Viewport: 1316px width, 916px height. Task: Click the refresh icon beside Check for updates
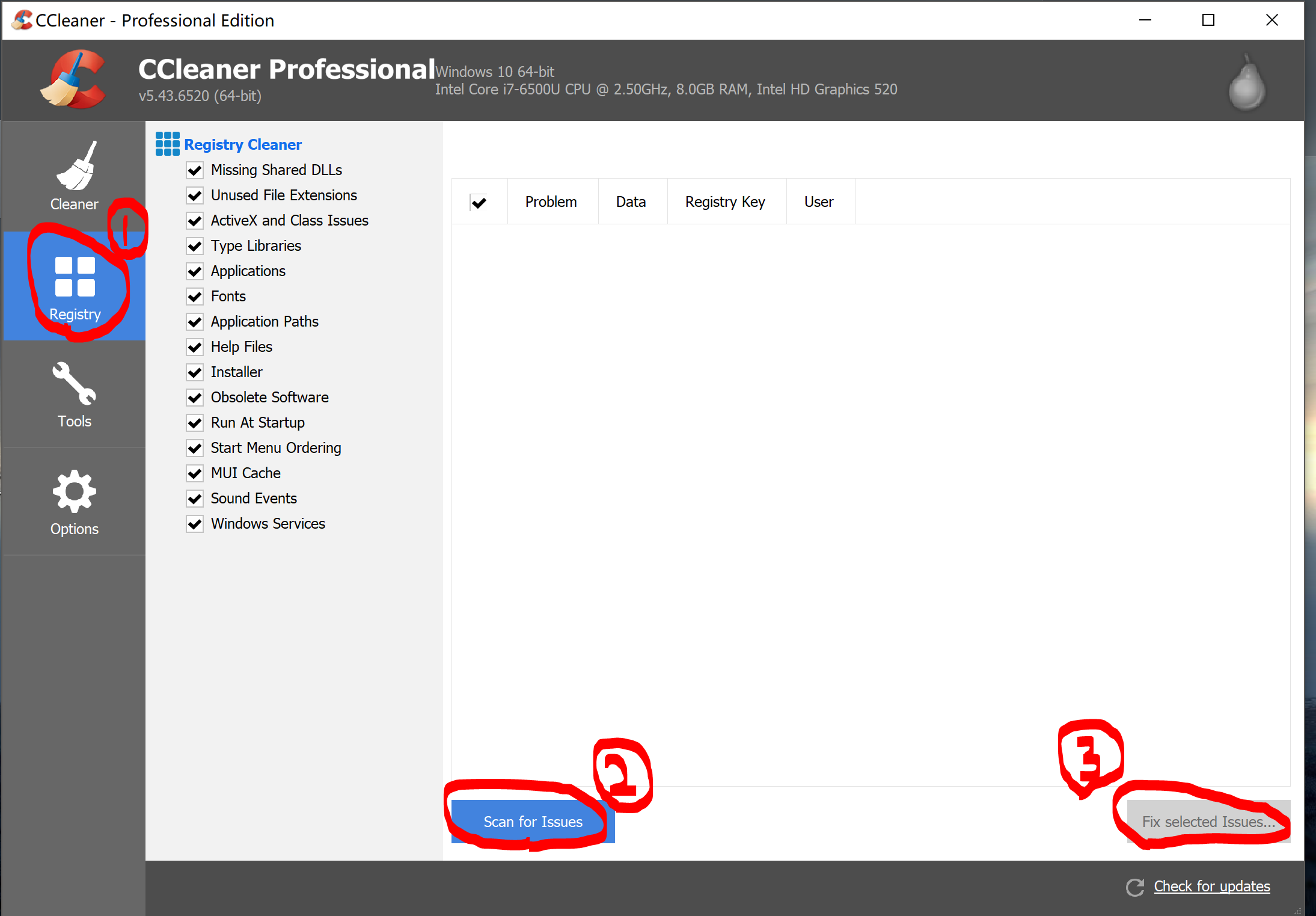coord(1135,887)
